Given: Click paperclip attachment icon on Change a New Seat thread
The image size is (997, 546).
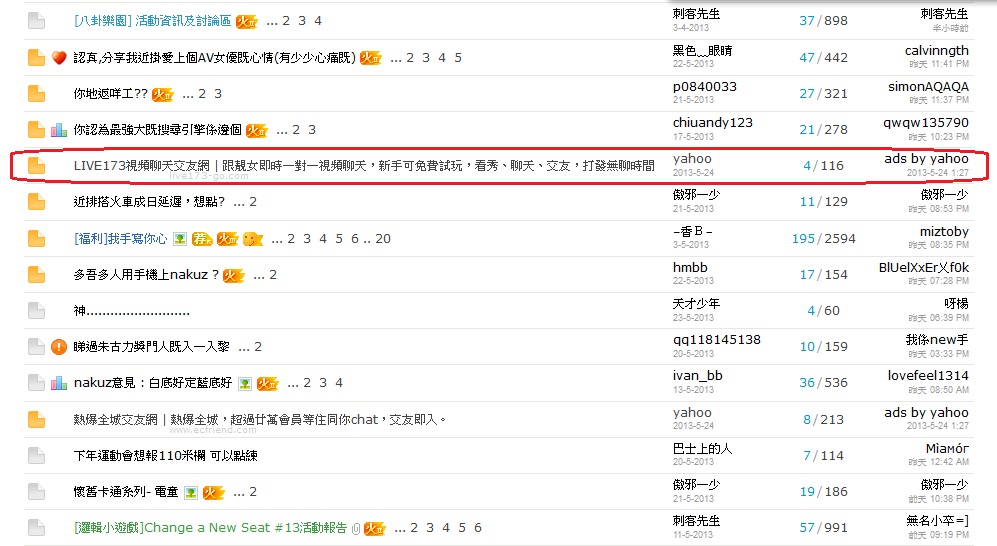Looking at the screenshot, I should 356,528.
